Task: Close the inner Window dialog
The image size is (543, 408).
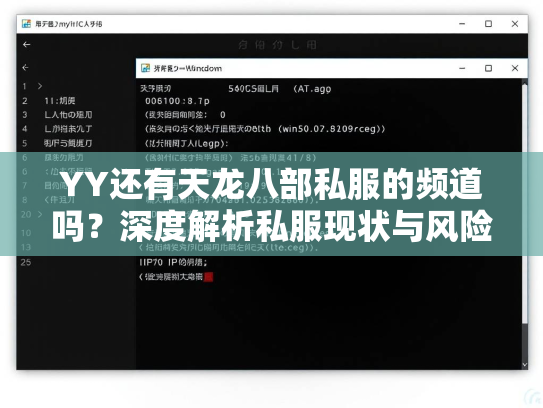Action: [515, 68]
